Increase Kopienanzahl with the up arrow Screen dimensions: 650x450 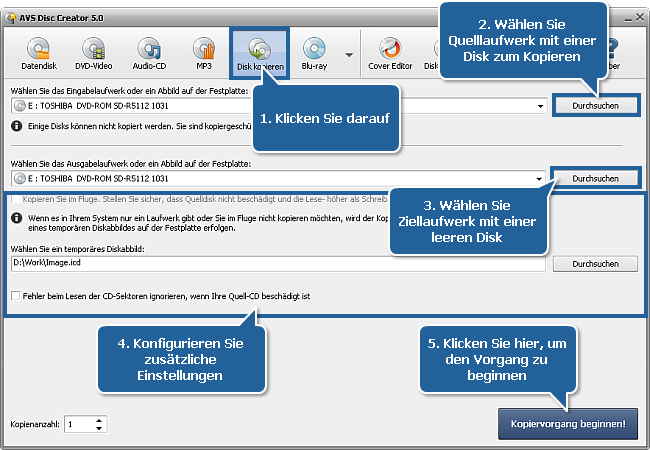[99, 421]
